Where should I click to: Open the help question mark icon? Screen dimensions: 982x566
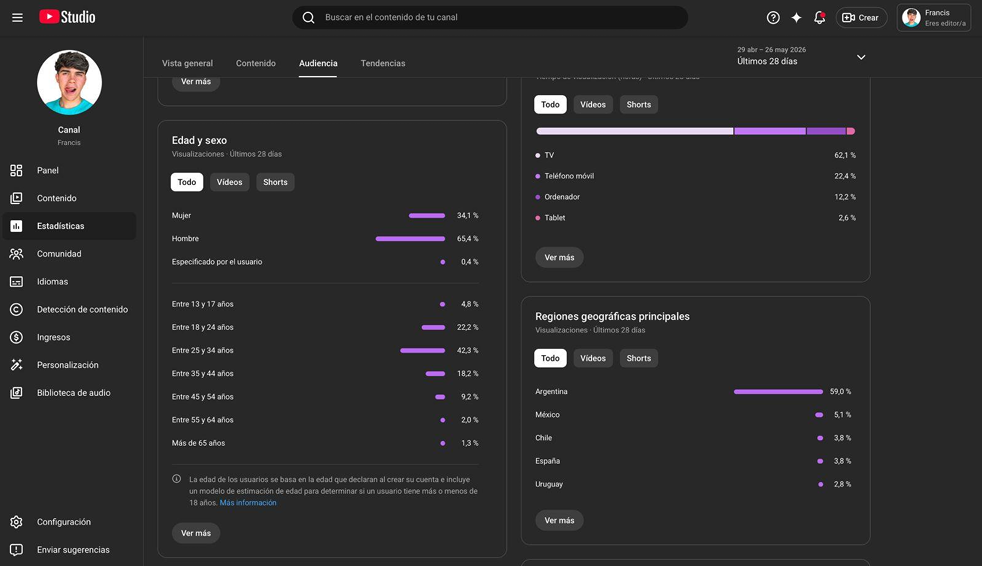point(773,18)
